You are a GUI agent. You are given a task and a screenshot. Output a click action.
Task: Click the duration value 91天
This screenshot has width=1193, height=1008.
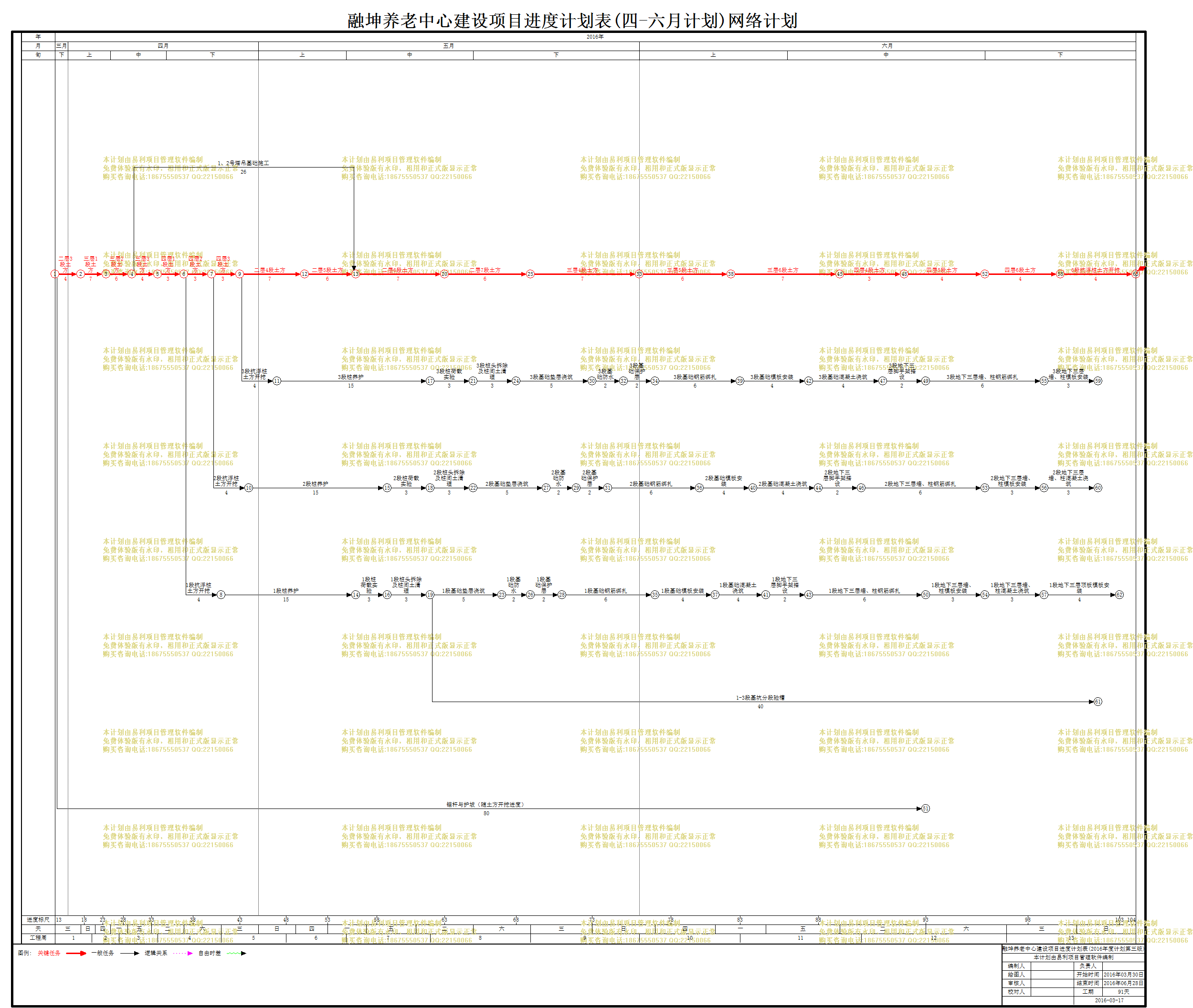point(1123,992)
